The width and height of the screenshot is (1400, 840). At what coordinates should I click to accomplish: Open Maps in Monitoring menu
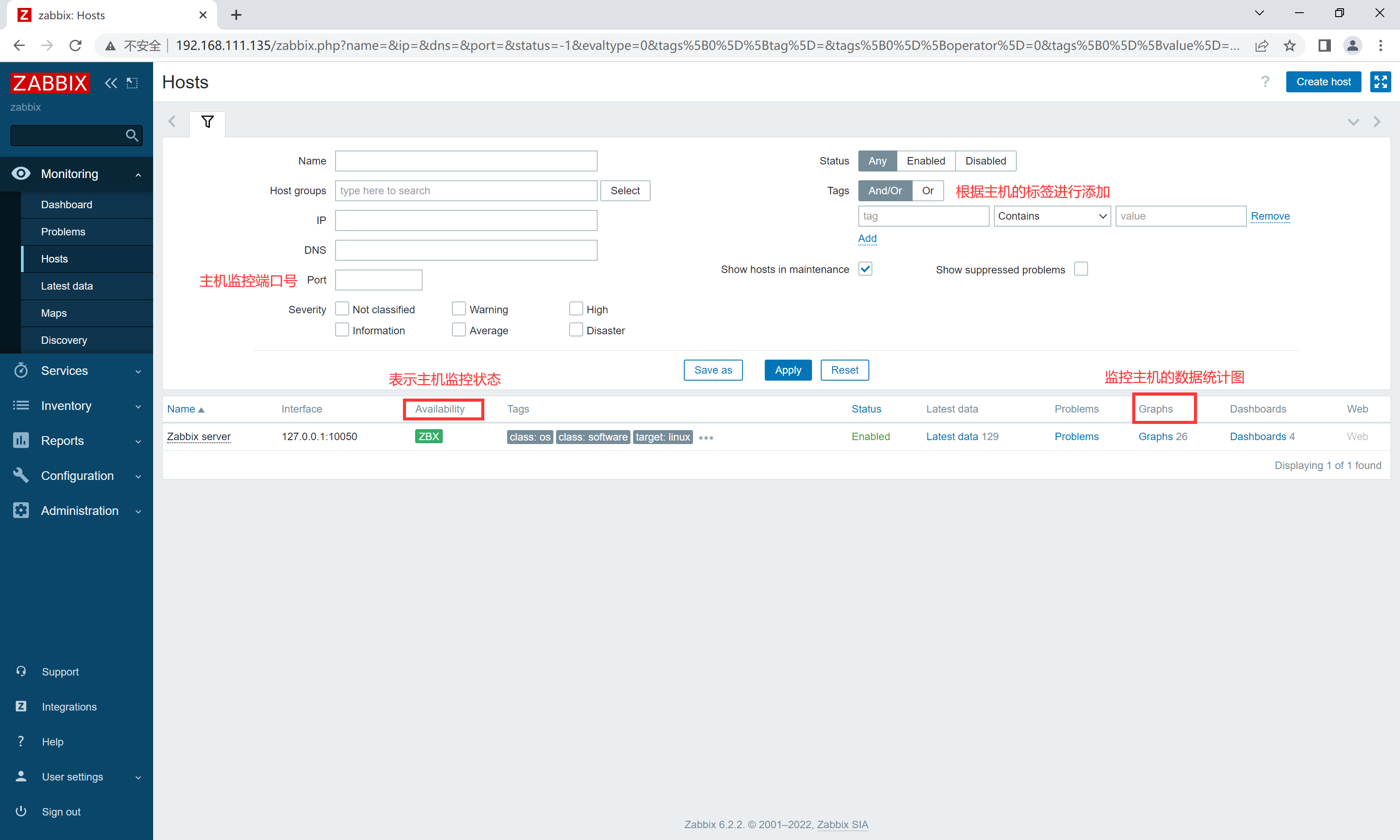coord(54,313)
